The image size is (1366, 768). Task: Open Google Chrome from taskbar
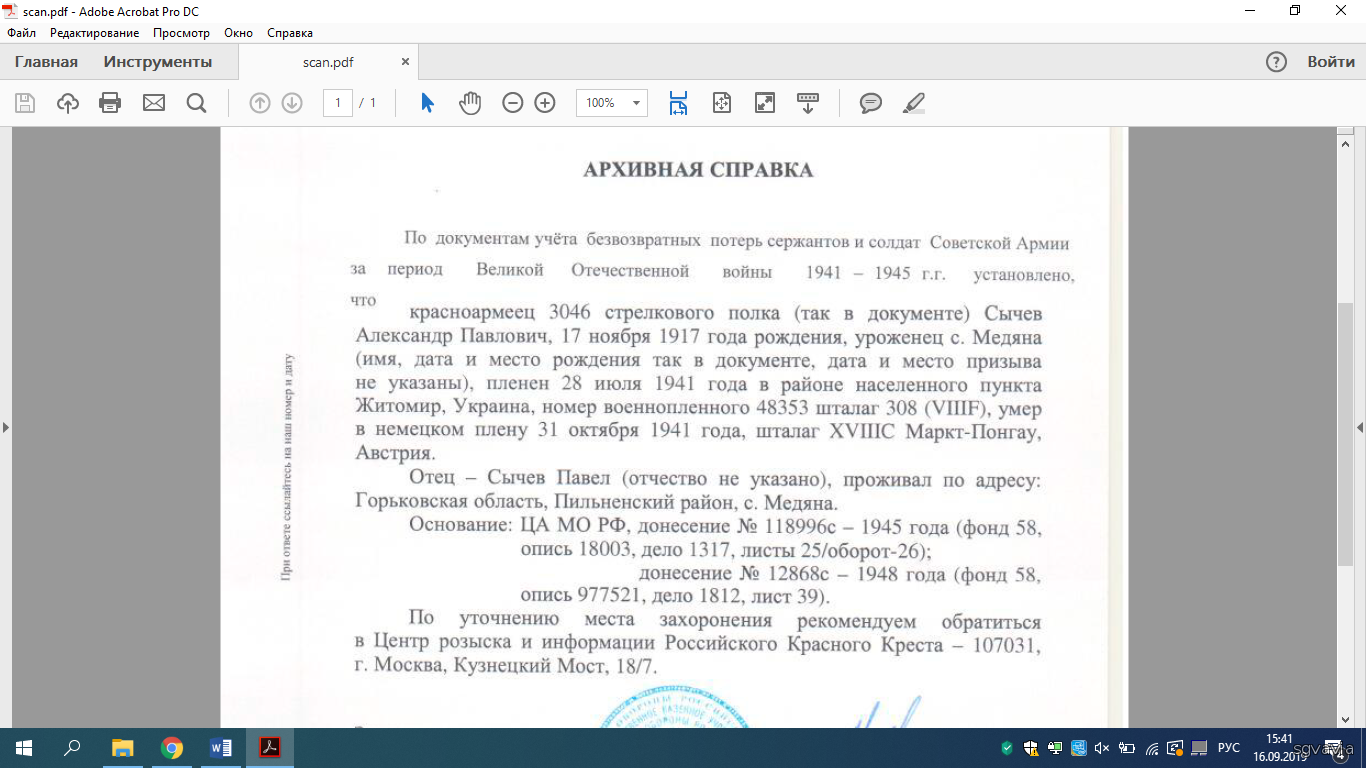click(x=172, y=748)
